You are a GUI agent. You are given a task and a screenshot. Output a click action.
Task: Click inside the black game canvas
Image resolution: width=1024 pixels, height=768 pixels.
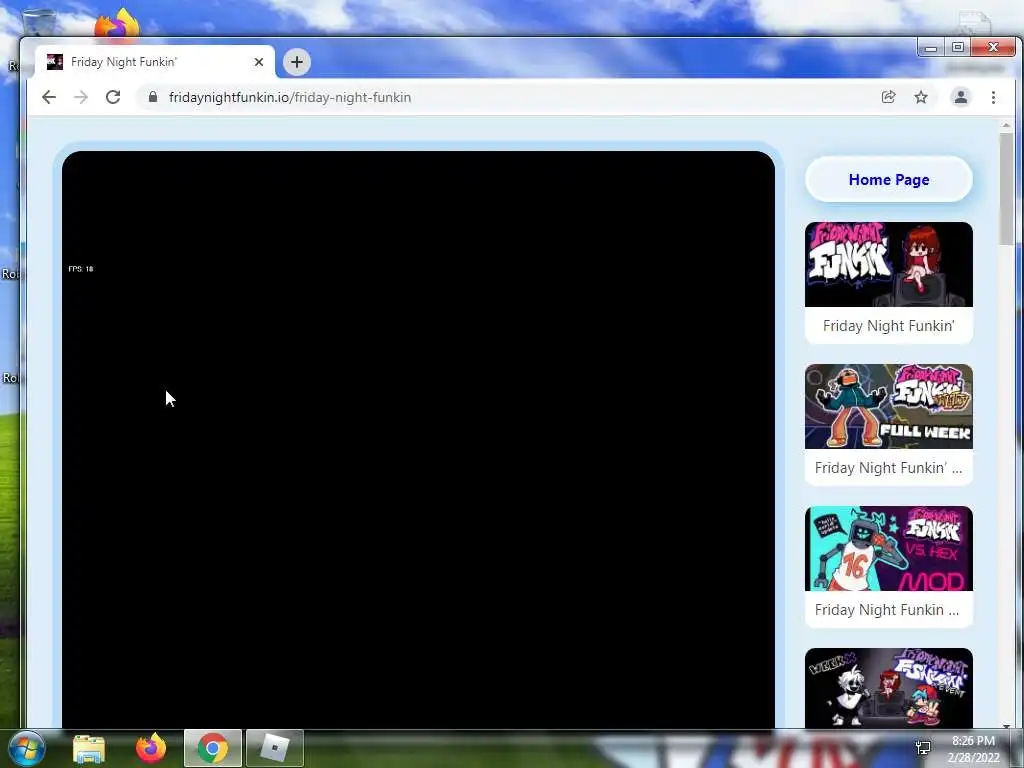click(x=419, y=440)
